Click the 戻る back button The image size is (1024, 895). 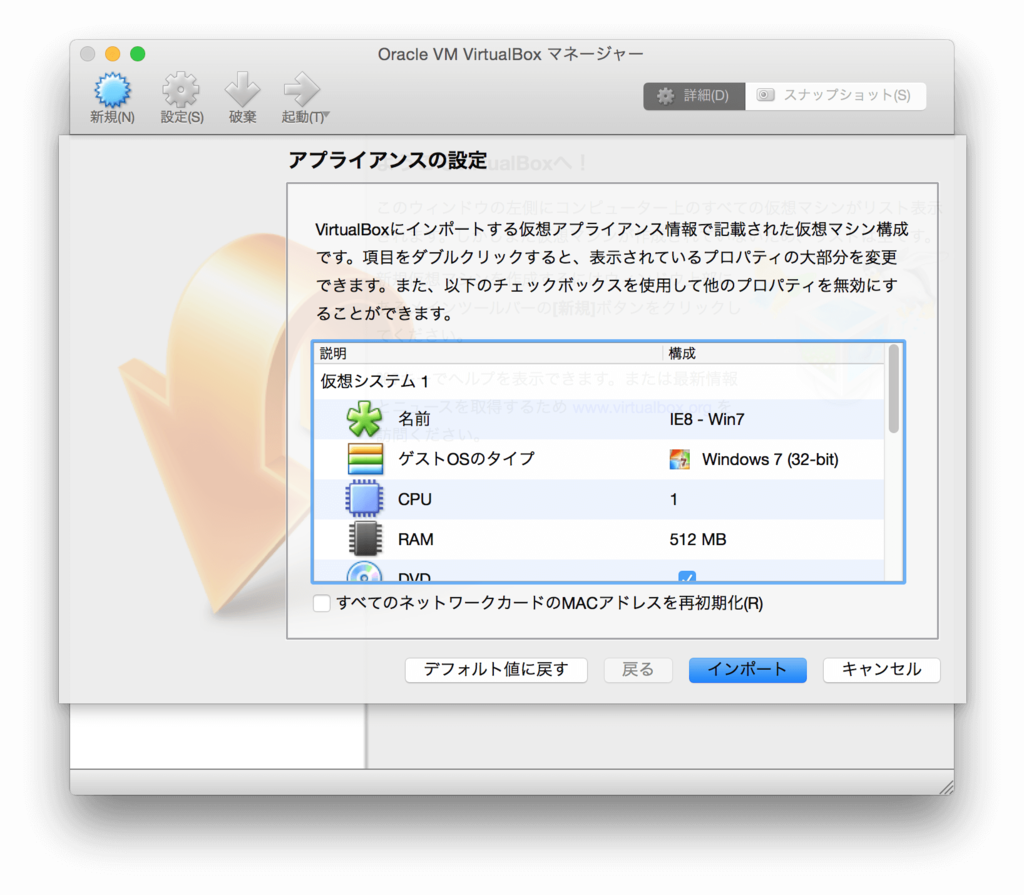click(x=637, y=670)
